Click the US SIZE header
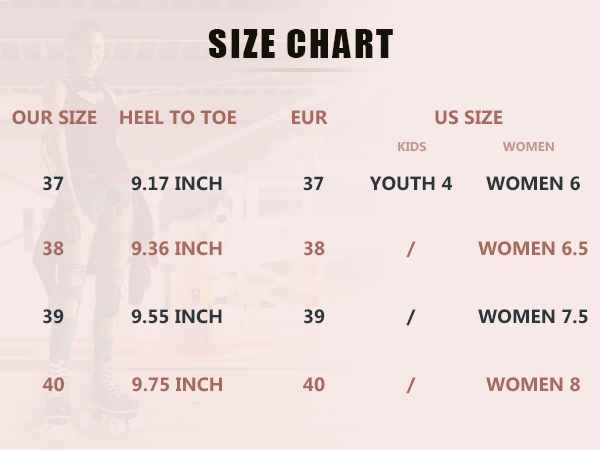Image resolution: width=600 pixels, height=450 pixels. [x=469, y=117]
